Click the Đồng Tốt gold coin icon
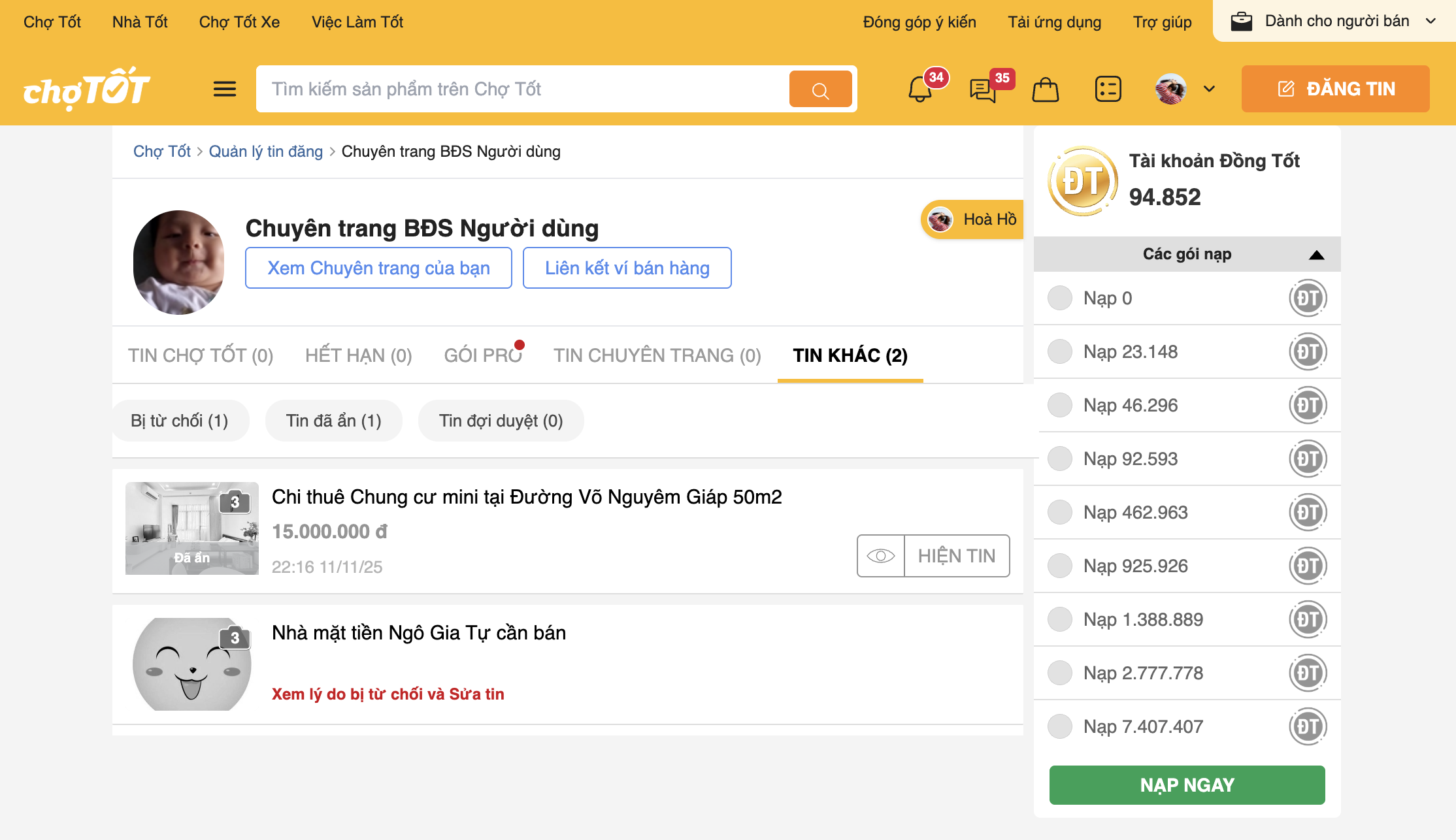Image resolution: width=1456 pixels, height=840 pixels. coord(1083,181)
